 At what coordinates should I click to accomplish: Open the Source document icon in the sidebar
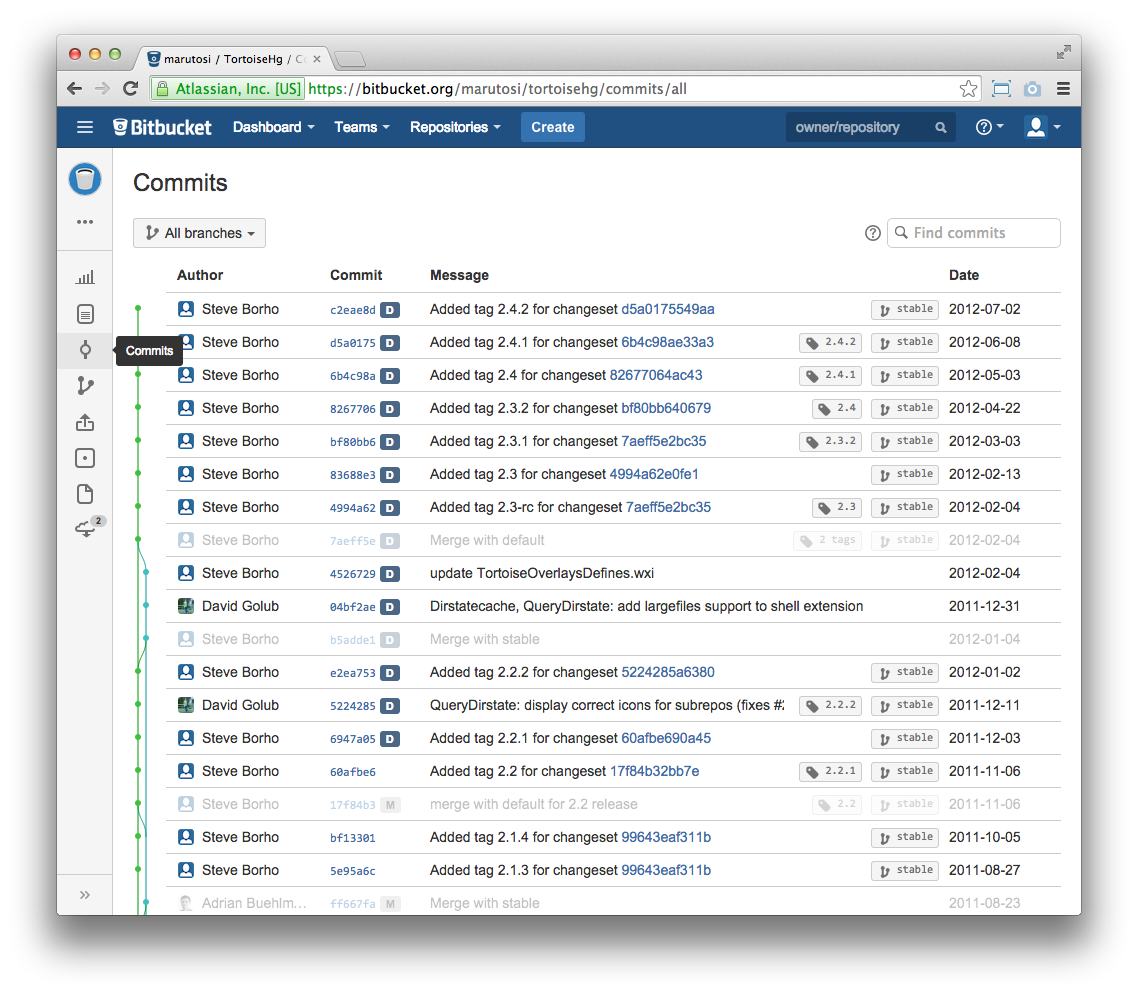tap(85, 314)
